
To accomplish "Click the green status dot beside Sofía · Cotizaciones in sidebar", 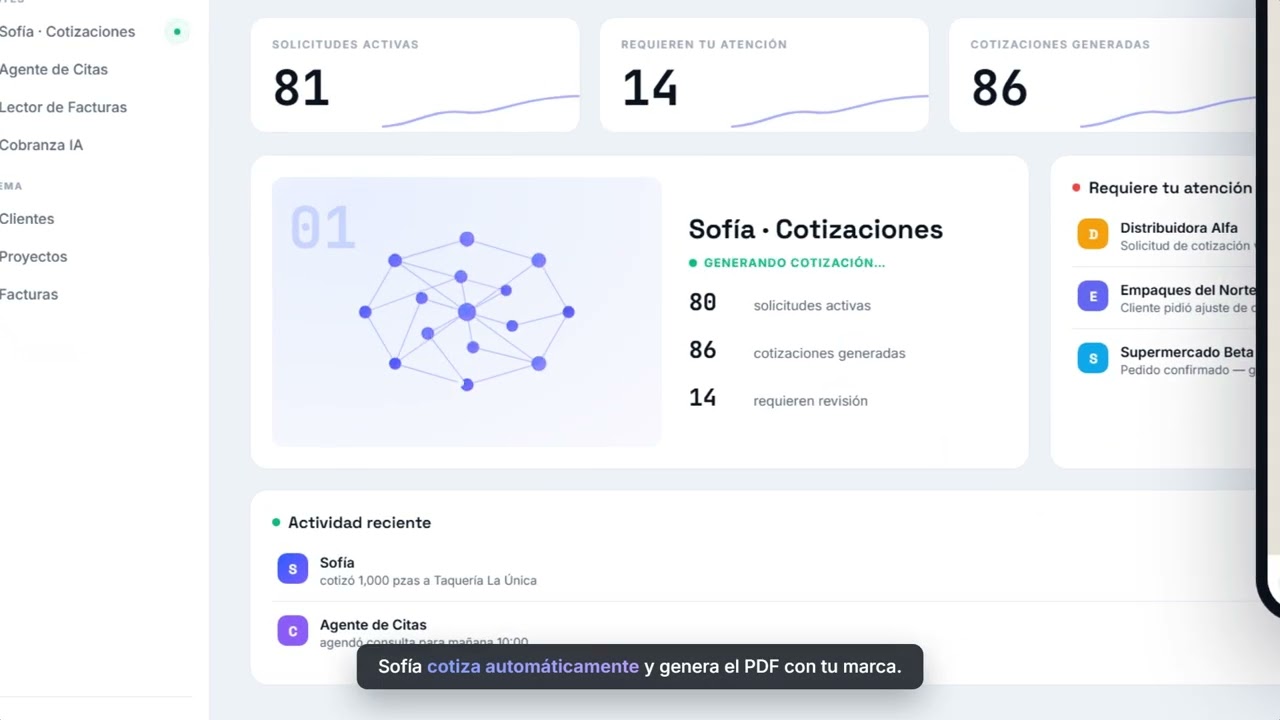I will 177,32.
